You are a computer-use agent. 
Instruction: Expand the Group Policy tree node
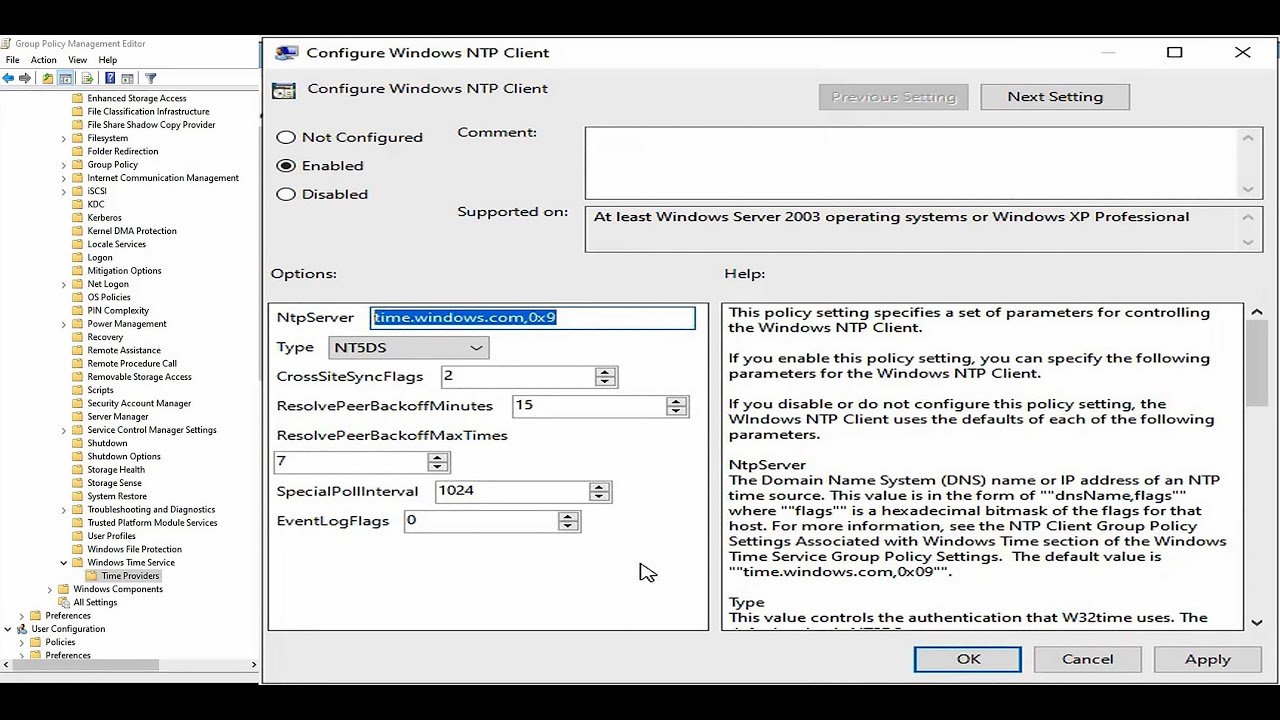pos(64,165)
